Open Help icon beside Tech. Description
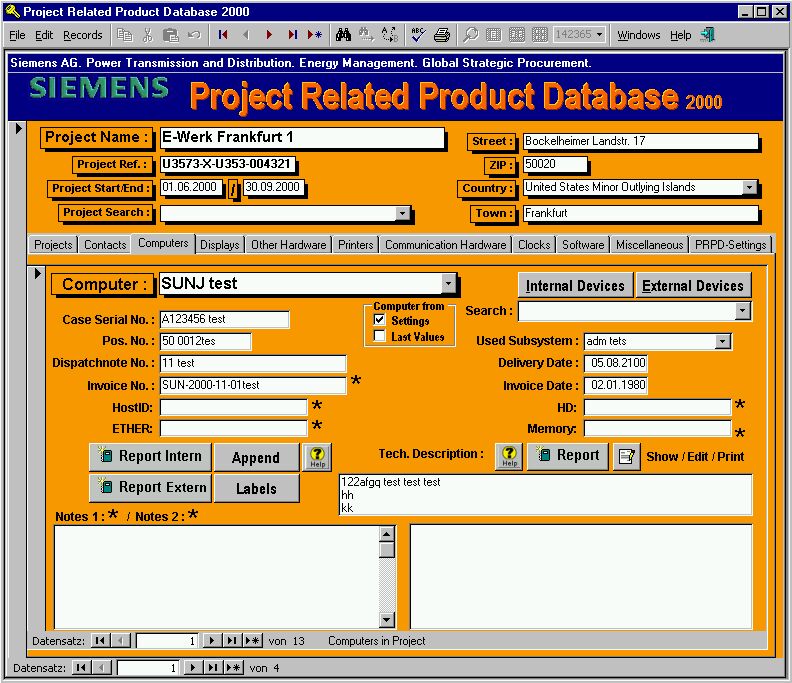 pos(509,456)
